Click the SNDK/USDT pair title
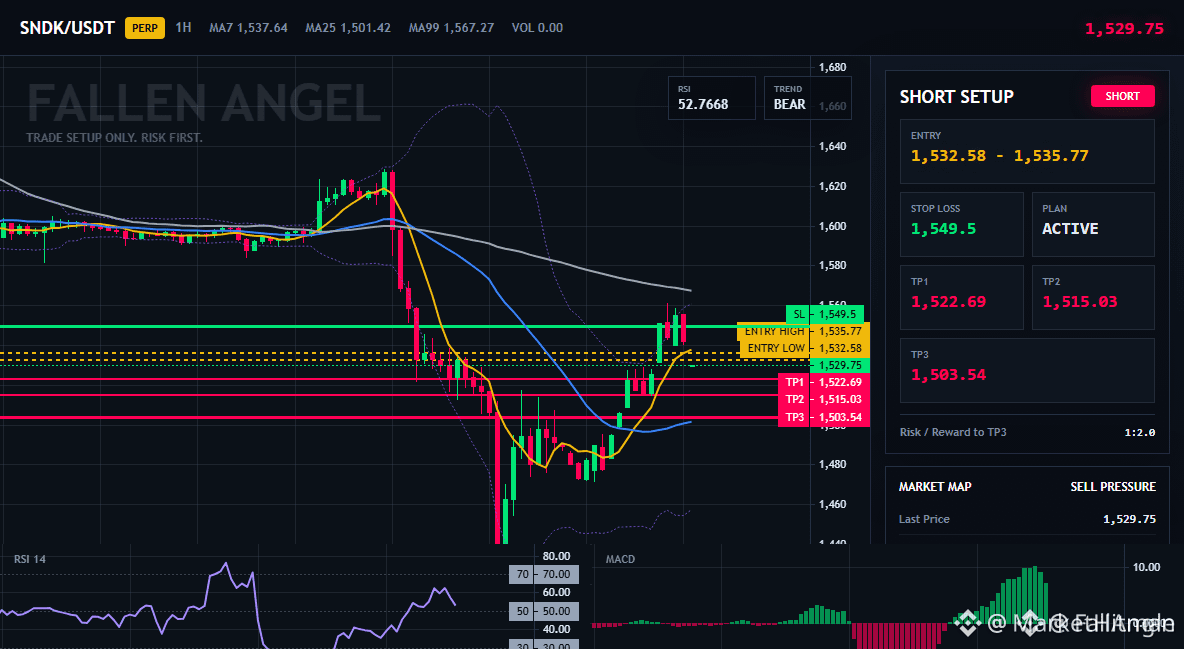 [x=67, y=28]
